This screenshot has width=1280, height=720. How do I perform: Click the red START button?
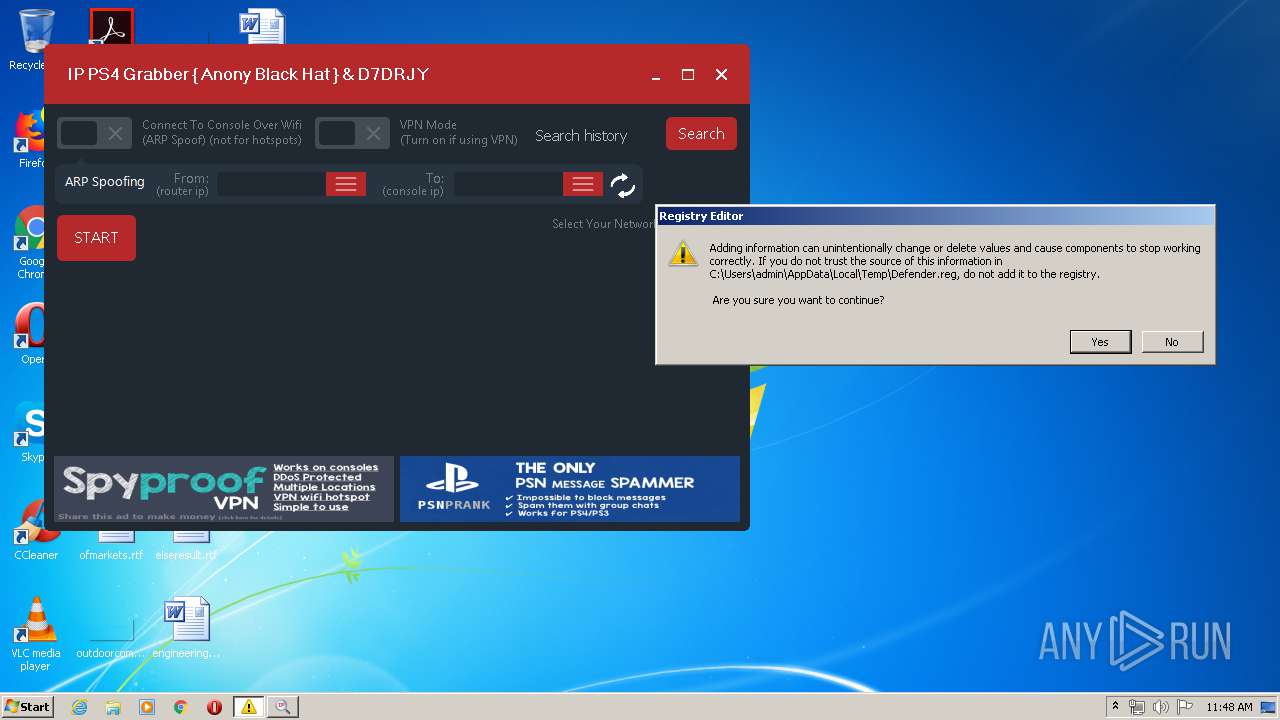click(96, 238)
